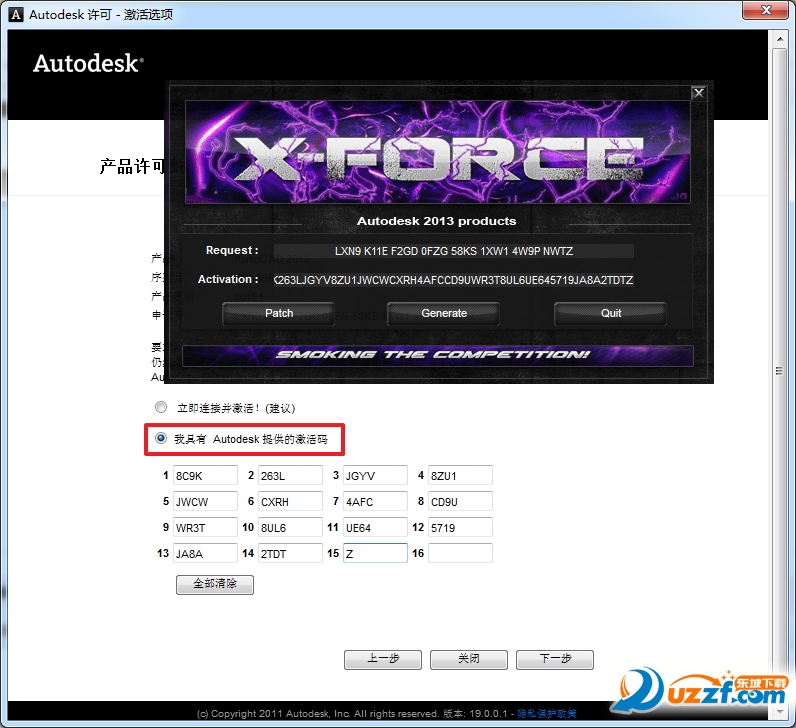The width and height of the screenshot is (796, 728).
Task: Click the Autodesk A icon in title bar
Action: 16,14
